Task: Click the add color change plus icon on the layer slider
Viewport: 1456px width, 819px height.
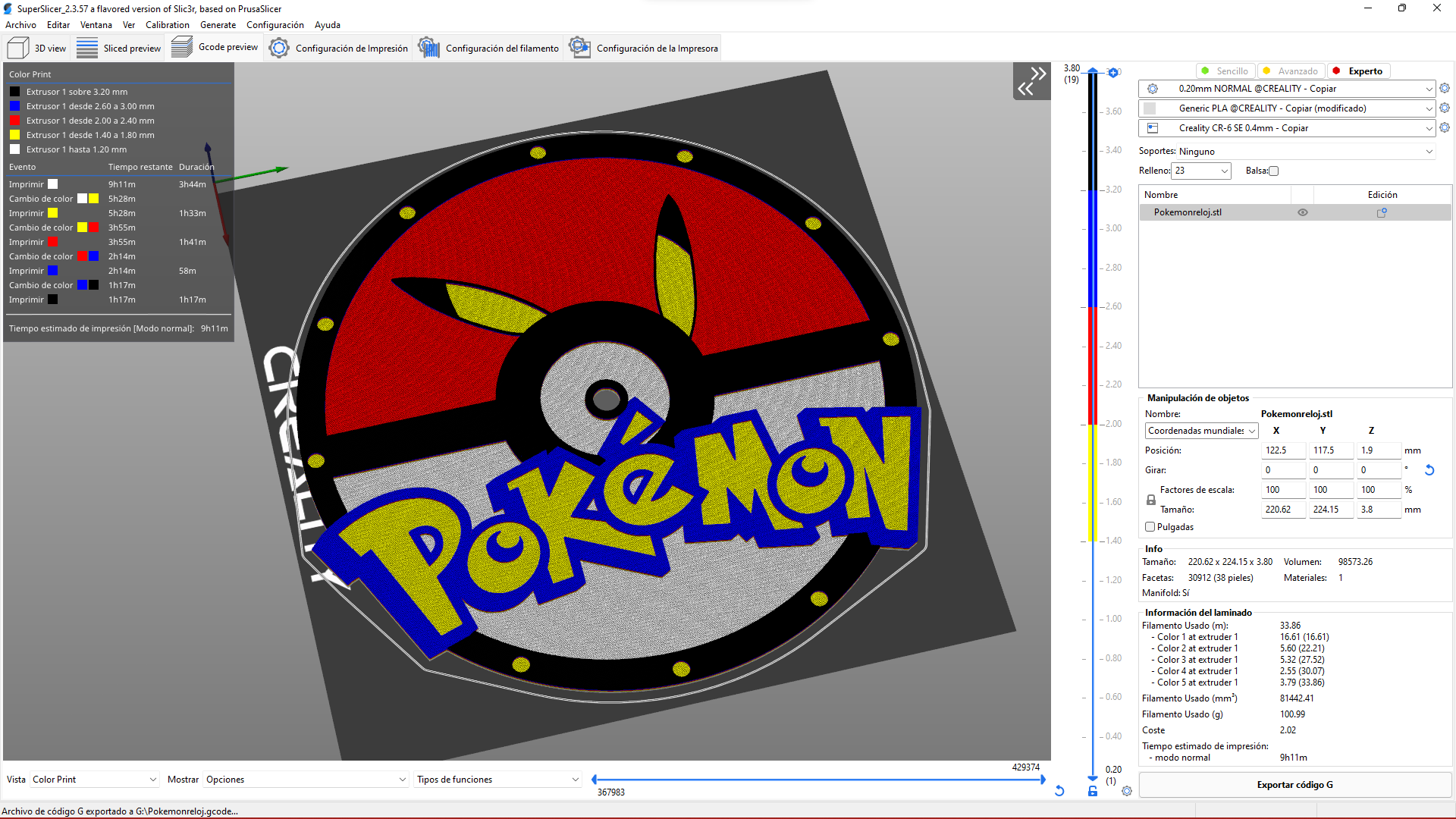Action: 1113,73
